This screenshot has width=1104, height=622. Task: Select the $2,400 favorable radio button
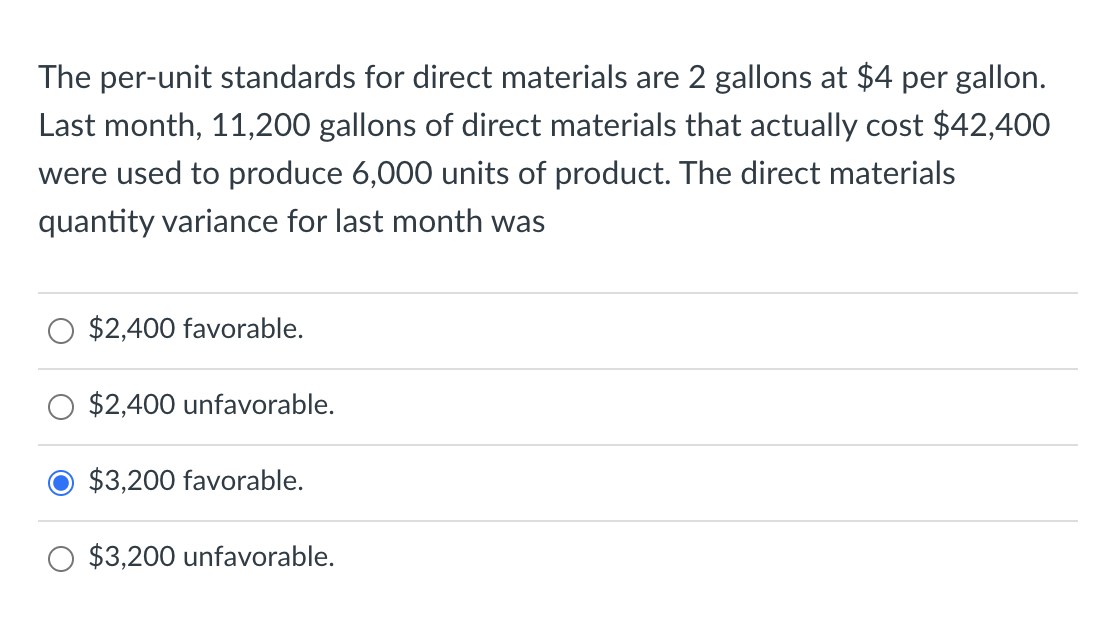point(60,330)
